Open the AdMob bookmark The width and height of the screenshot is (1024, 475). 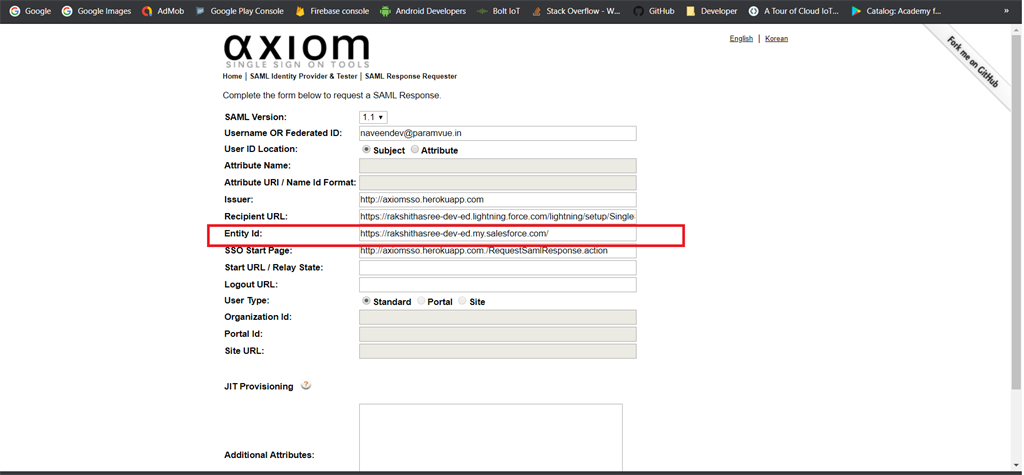click(165, 11)
